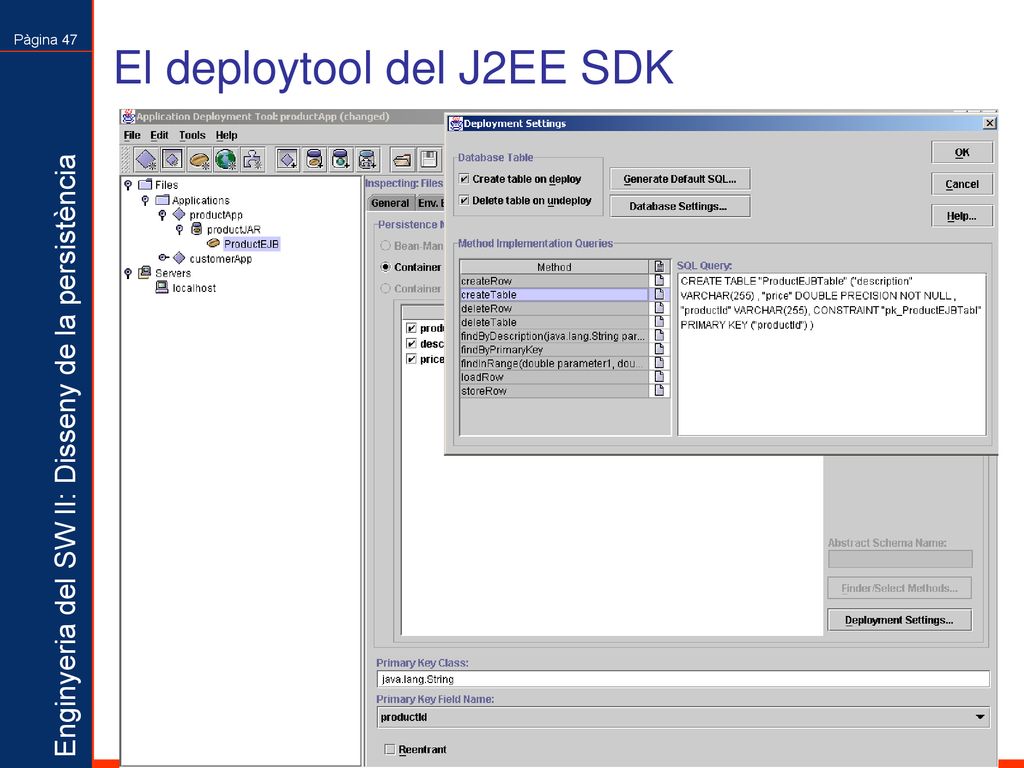The width and height of the screenshot is (1024, 768).
Task: Click the document icon in loadRow row
Action: click(659, 376)
